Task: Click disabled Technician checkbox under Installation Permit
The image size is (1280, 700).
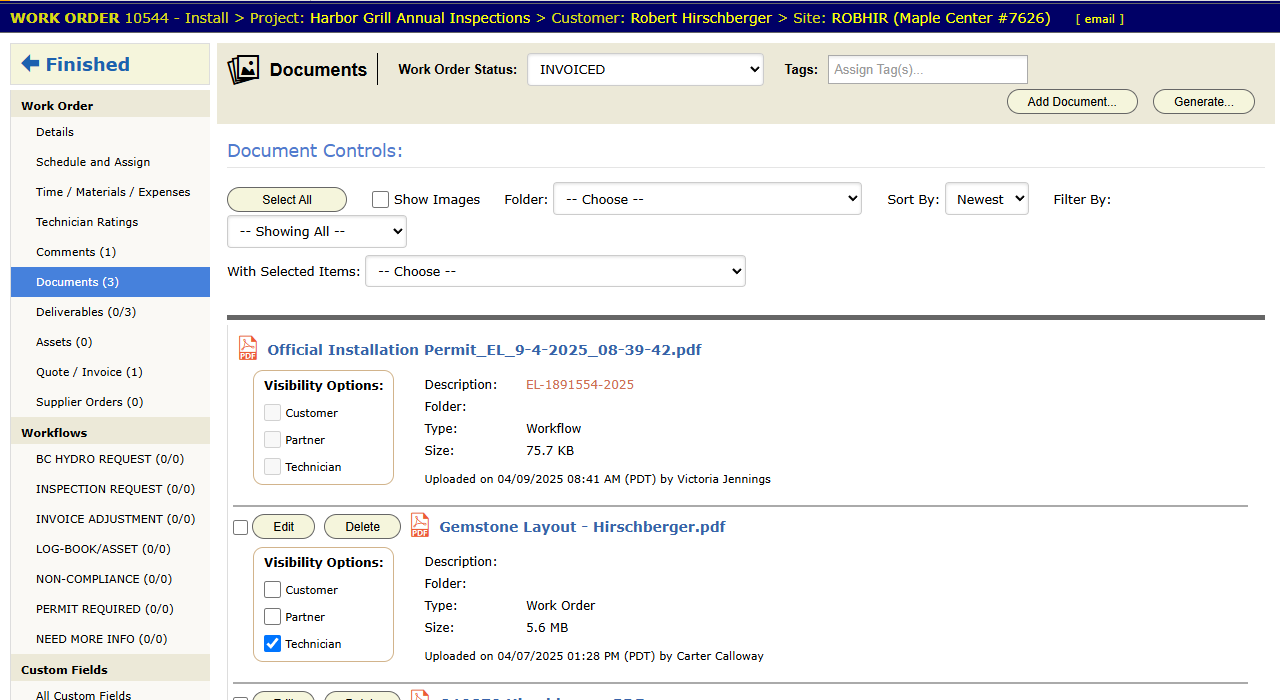Action: pos(272,466)
